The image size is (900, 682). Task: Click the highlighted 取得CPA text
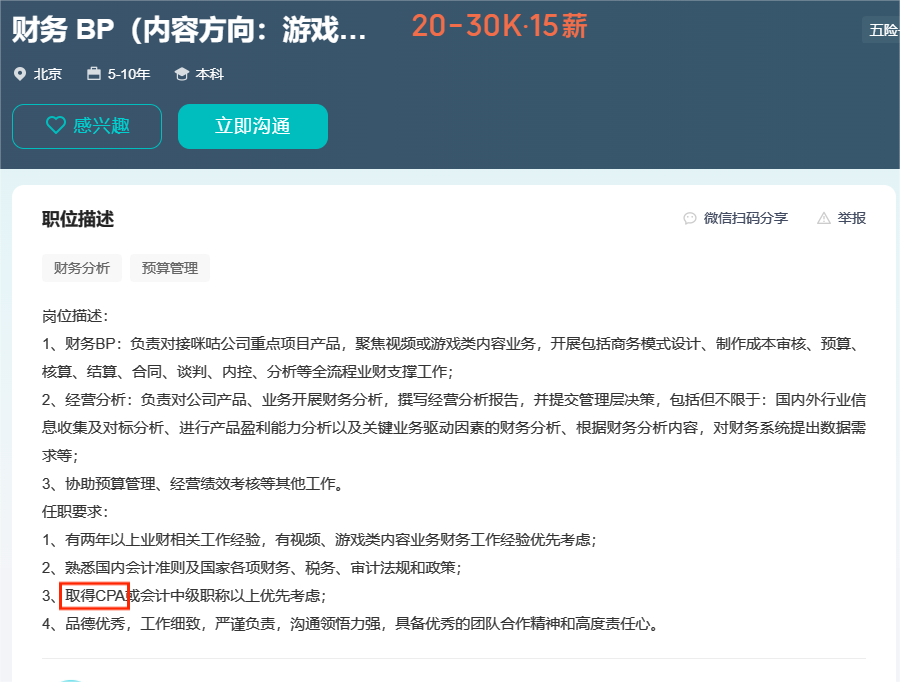pyautogui.click(x=95, y=596)
